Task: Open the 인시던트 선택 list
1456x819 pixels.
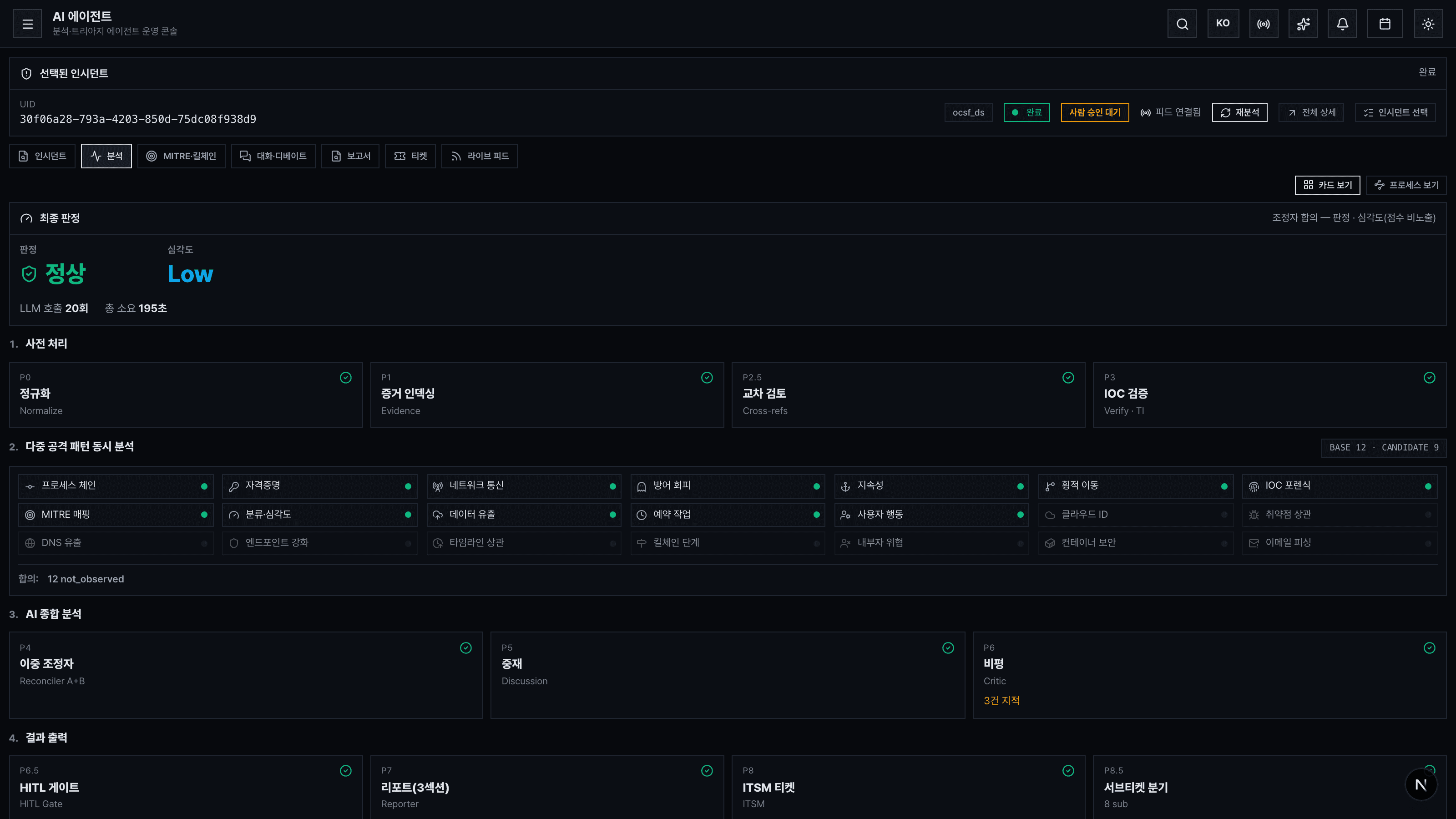Action: pyautogui.click(x=1395, y=112)
